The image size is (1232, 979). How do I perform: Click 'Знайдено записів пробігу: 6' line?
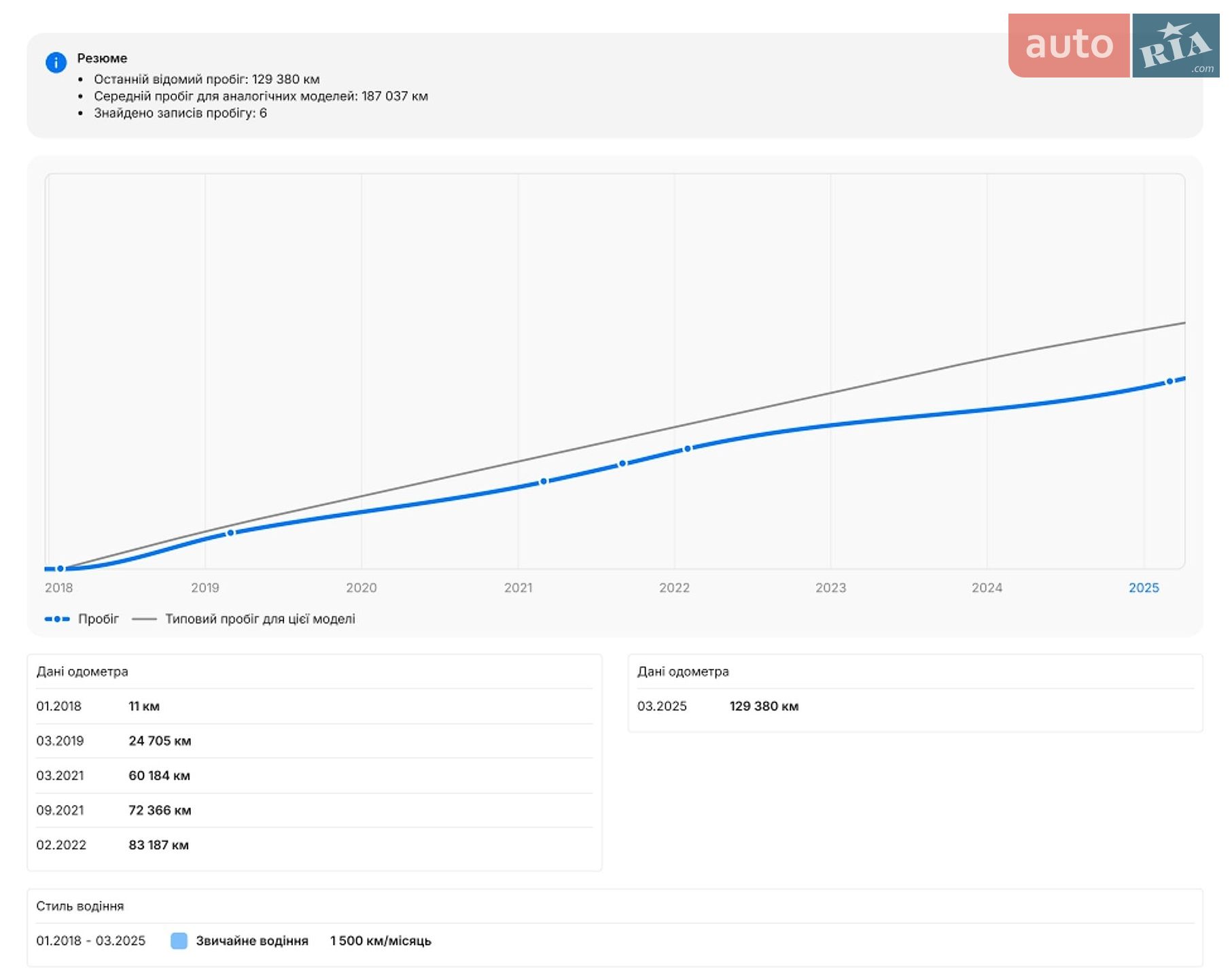(x=180, y=113)
